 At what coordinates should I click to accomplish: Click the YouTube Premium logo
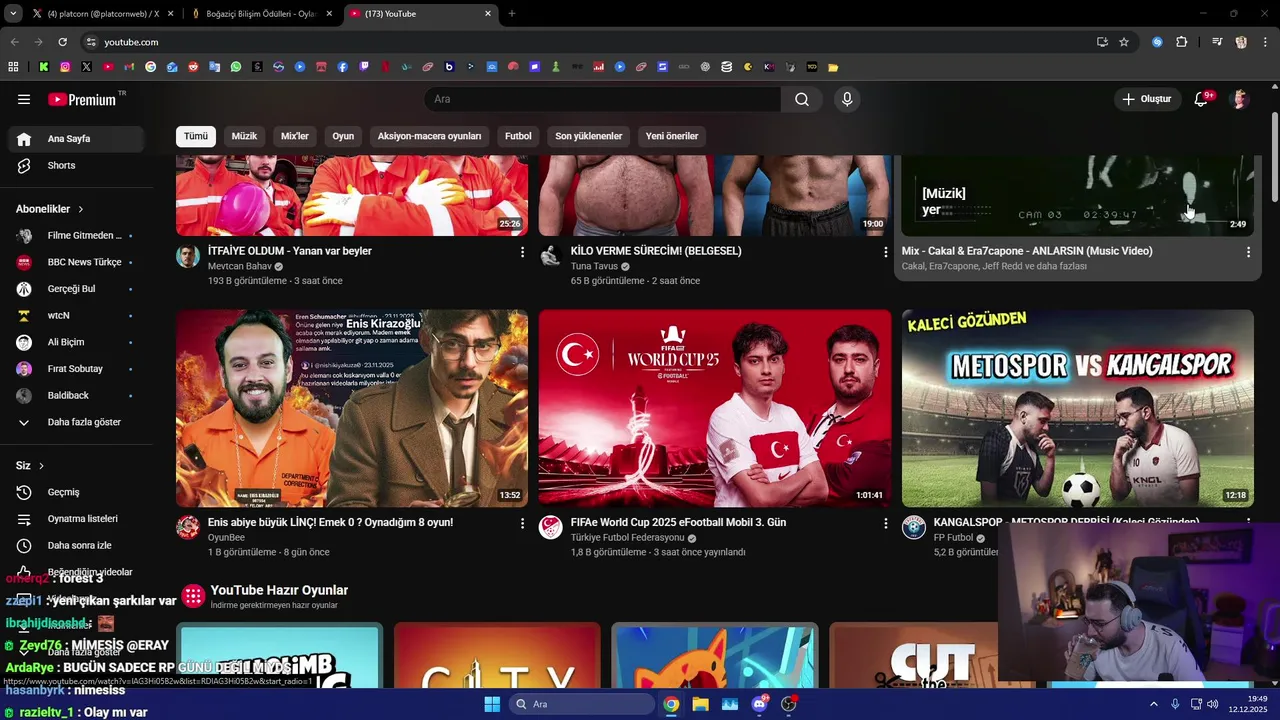click(x=82, y=99)
